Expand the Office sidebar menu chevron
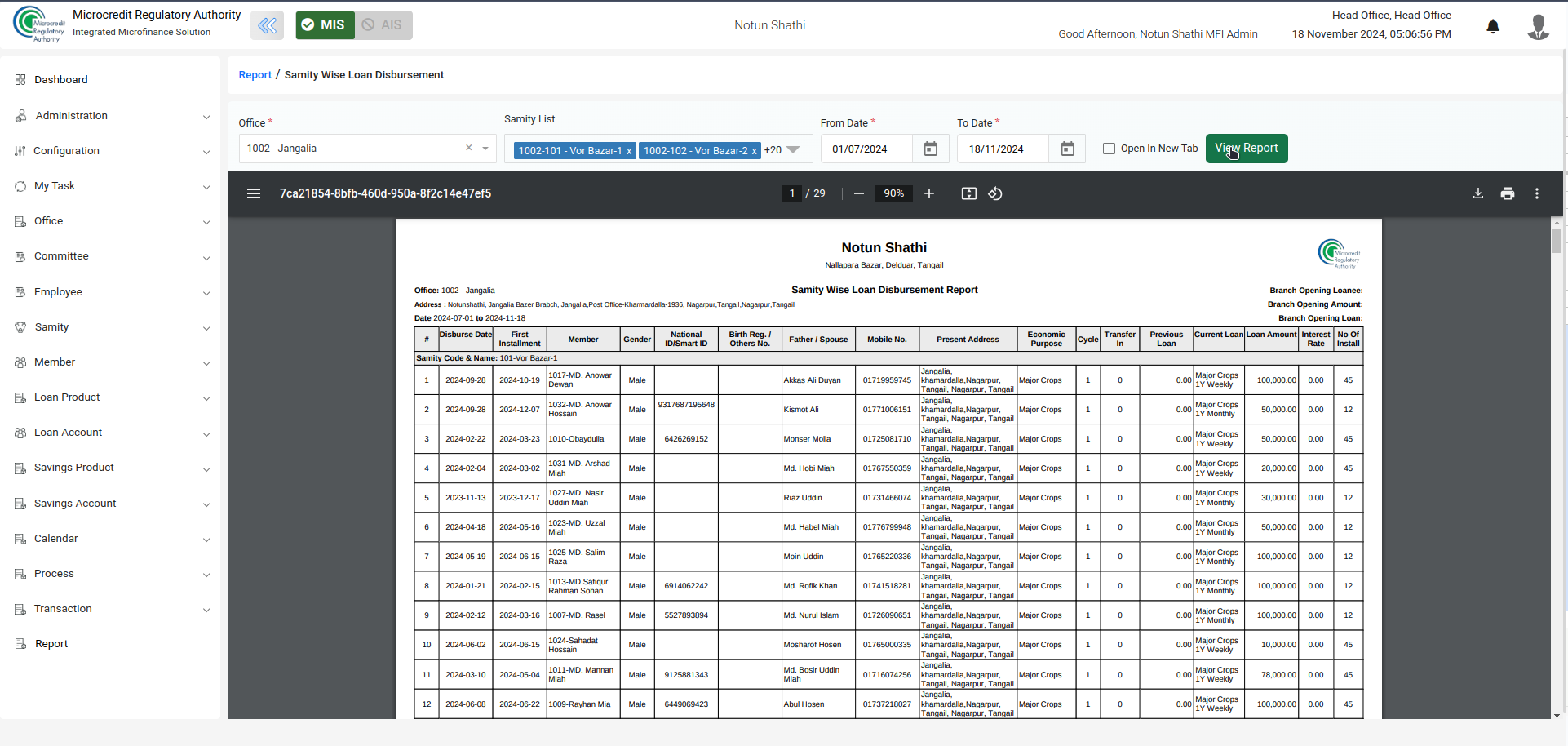This screenshot has height=746, width=1568. 206,222
